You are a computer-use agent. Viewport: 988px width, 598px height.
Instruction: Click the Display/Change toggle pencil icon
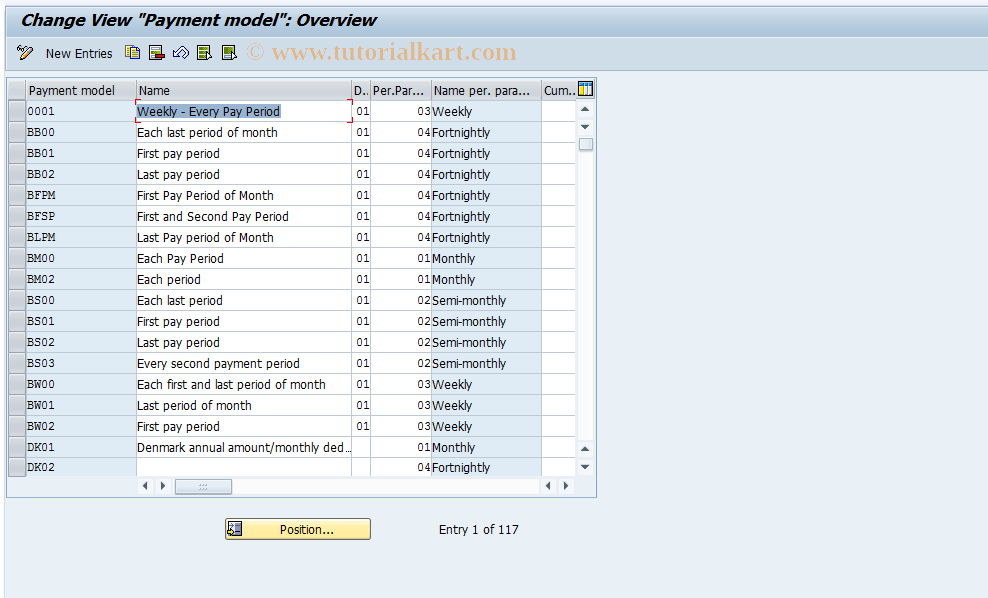pos(25,53)
